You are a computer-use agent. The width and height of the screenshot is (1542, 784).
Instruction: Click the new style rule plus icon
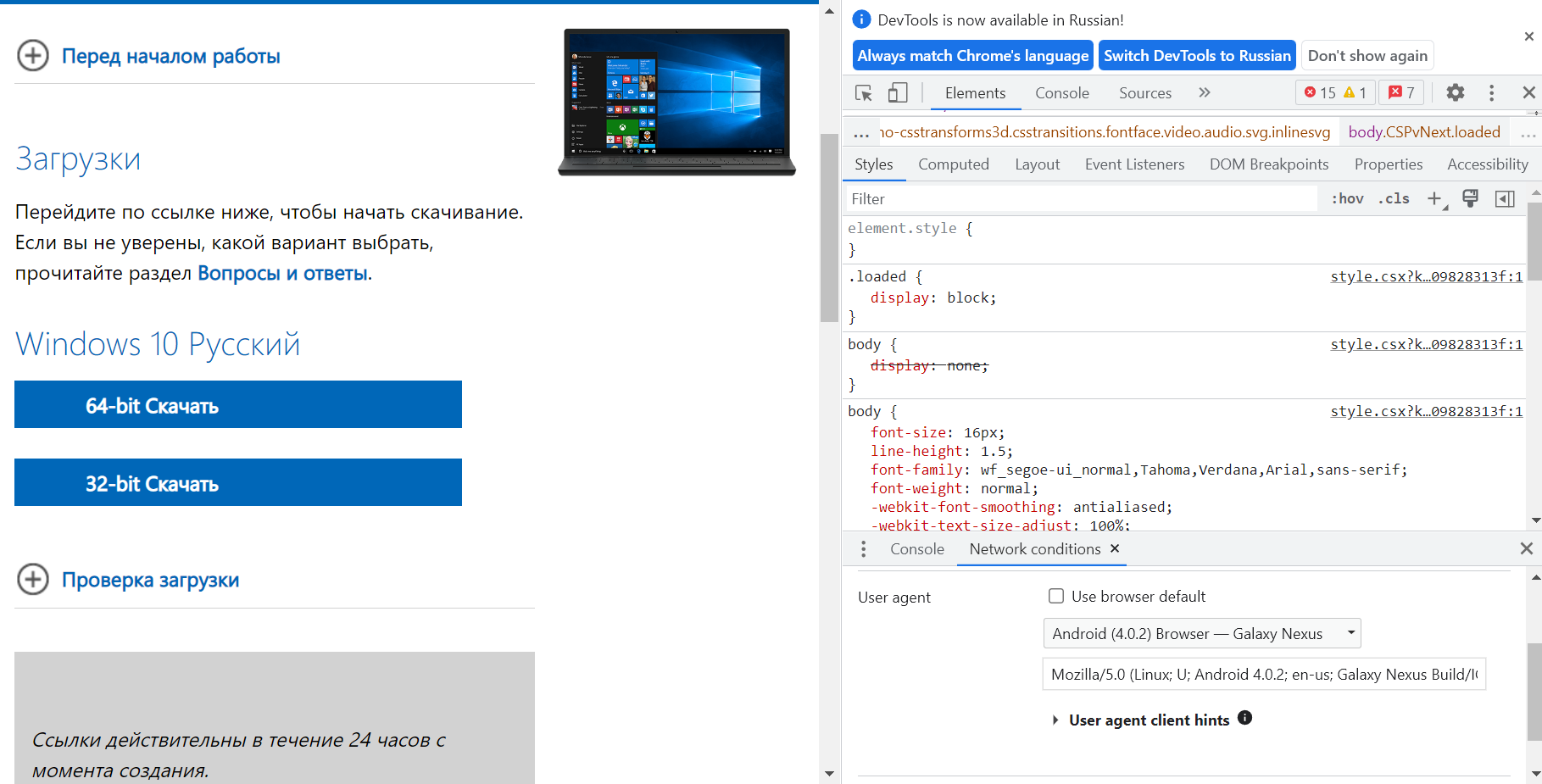click(1434, 199)
